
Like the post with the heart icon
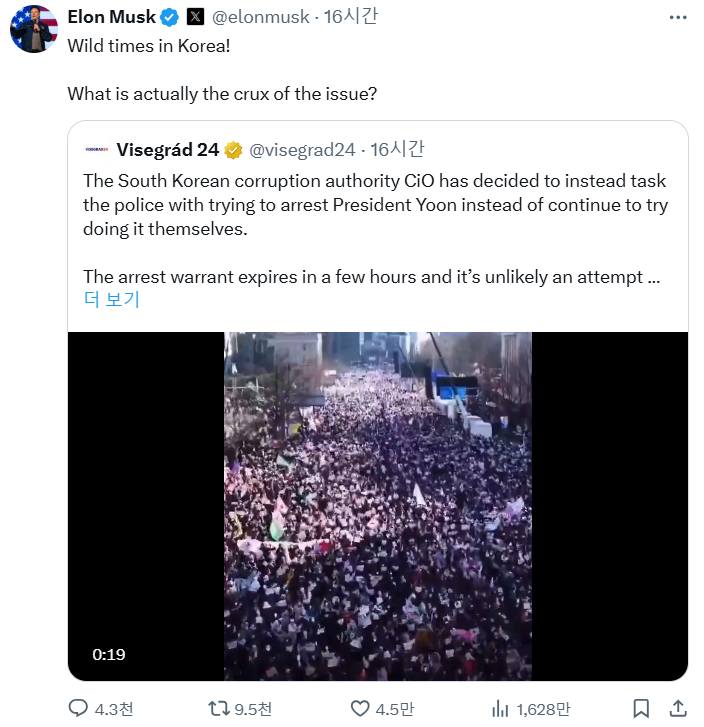click(361, 709)
